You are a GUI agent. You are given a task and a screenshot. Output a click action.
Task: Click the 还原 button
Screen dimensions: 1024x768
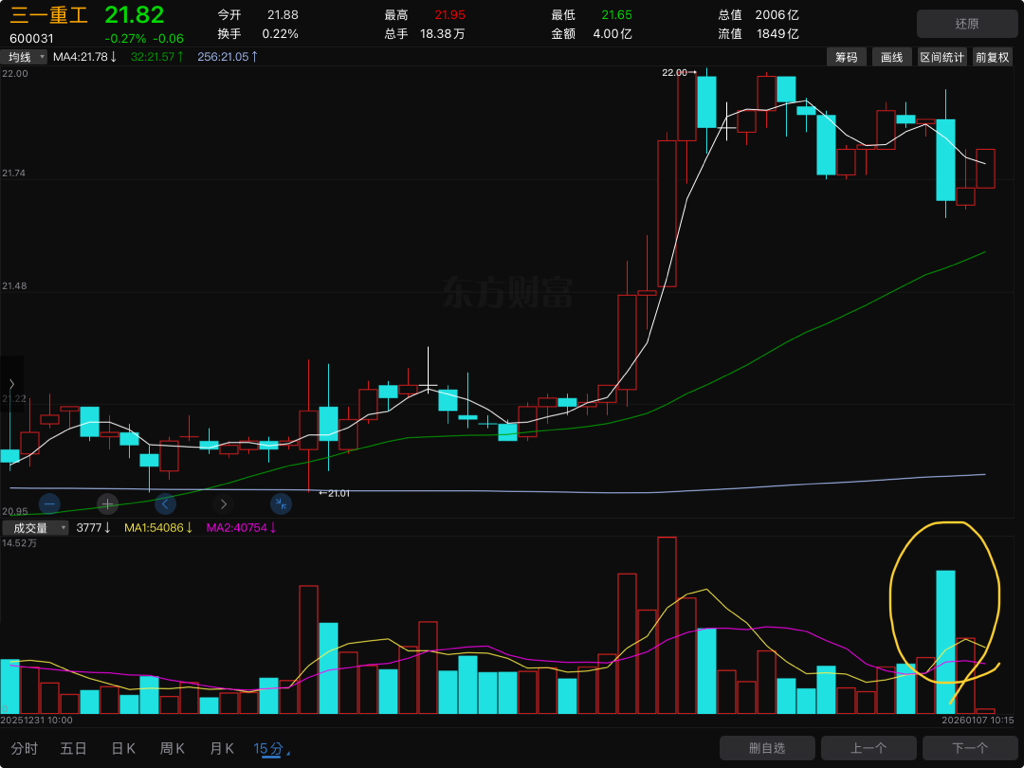pos(967,24)
